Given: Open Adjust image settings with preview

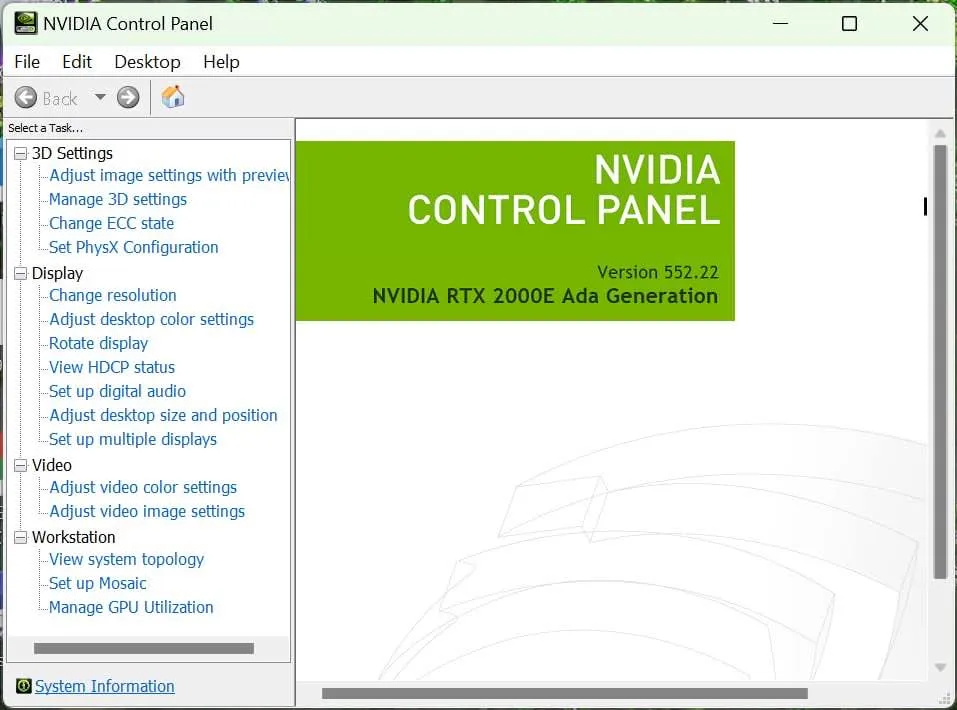Looking at the screenshot, I should [x=169, y=175].
